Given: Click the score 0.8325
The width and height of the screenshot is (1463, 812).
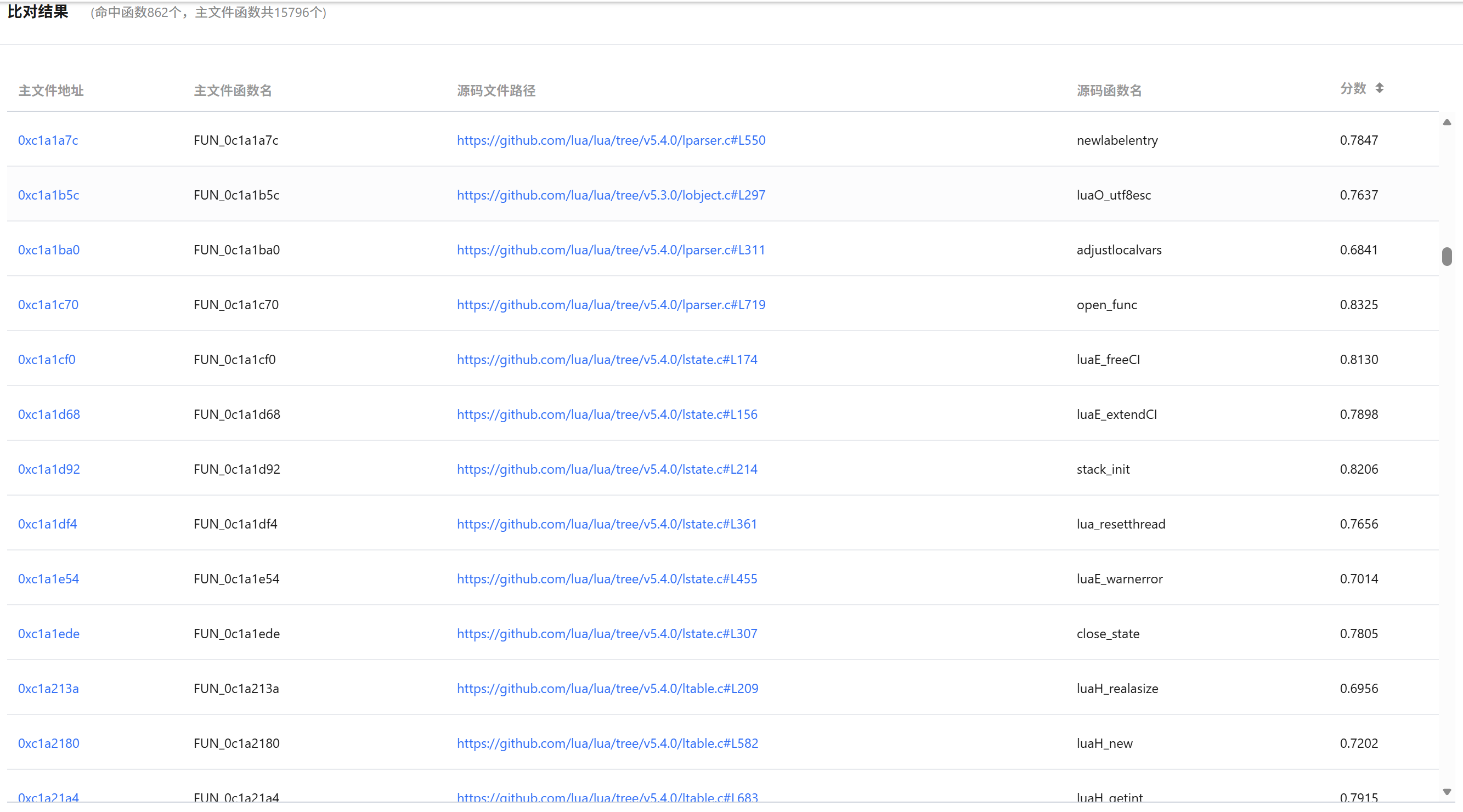Looking at the screenshot, I should [1359, 305].
